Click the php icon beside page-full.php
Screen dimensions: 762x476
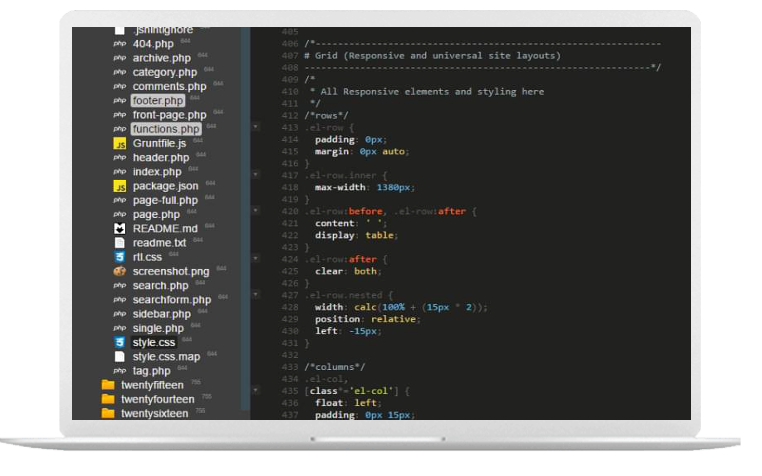pos(120,200)
